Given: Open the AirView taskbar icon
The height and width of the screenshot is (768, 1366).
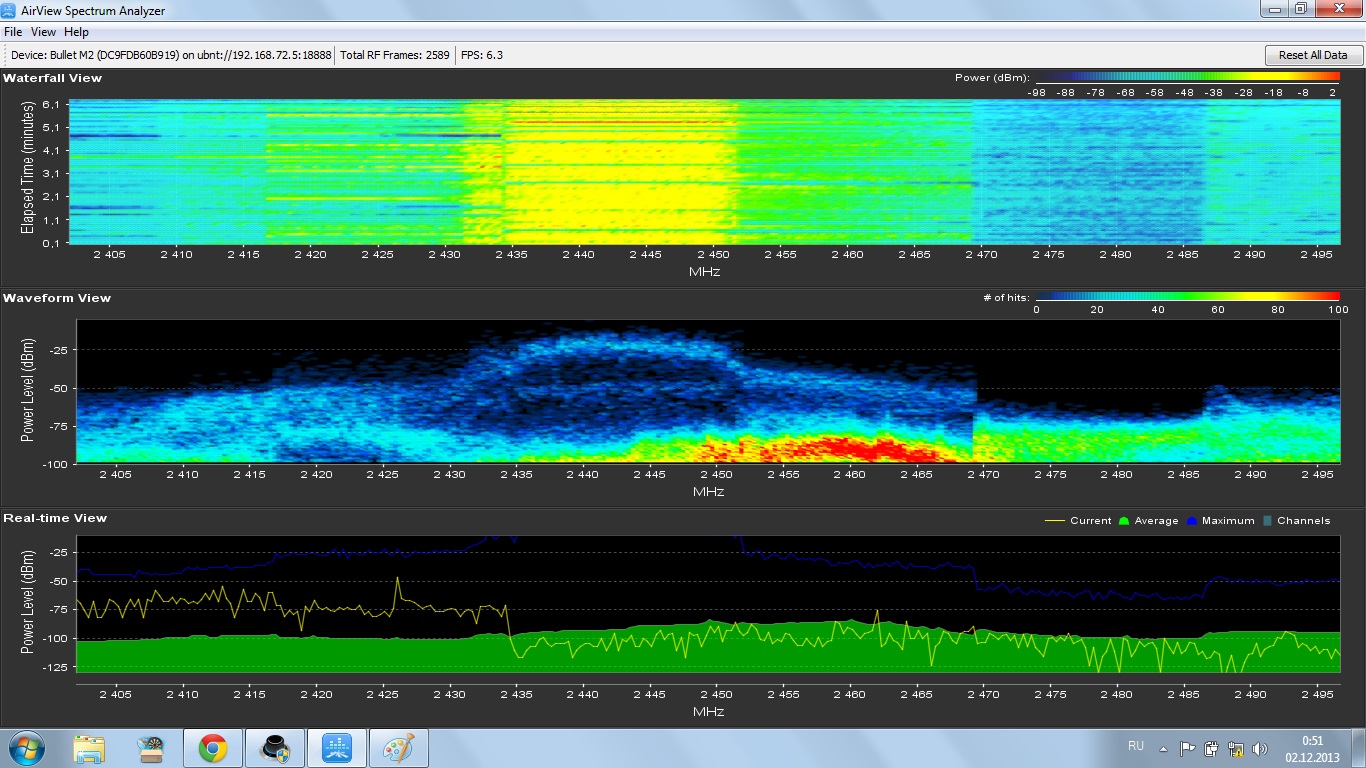Looking at the screenshot, I should [336, 748].
